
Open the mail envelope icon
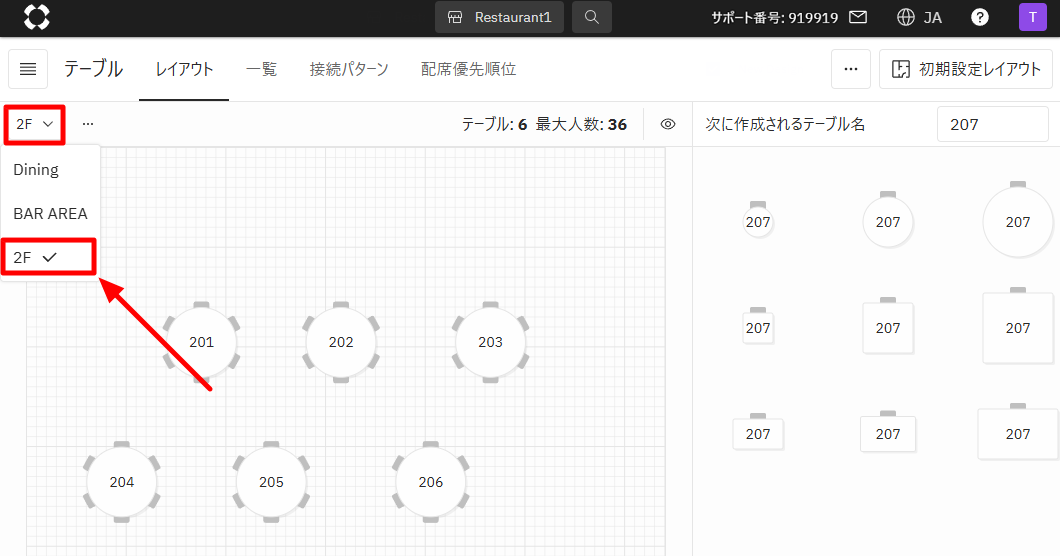click(858, 17)
